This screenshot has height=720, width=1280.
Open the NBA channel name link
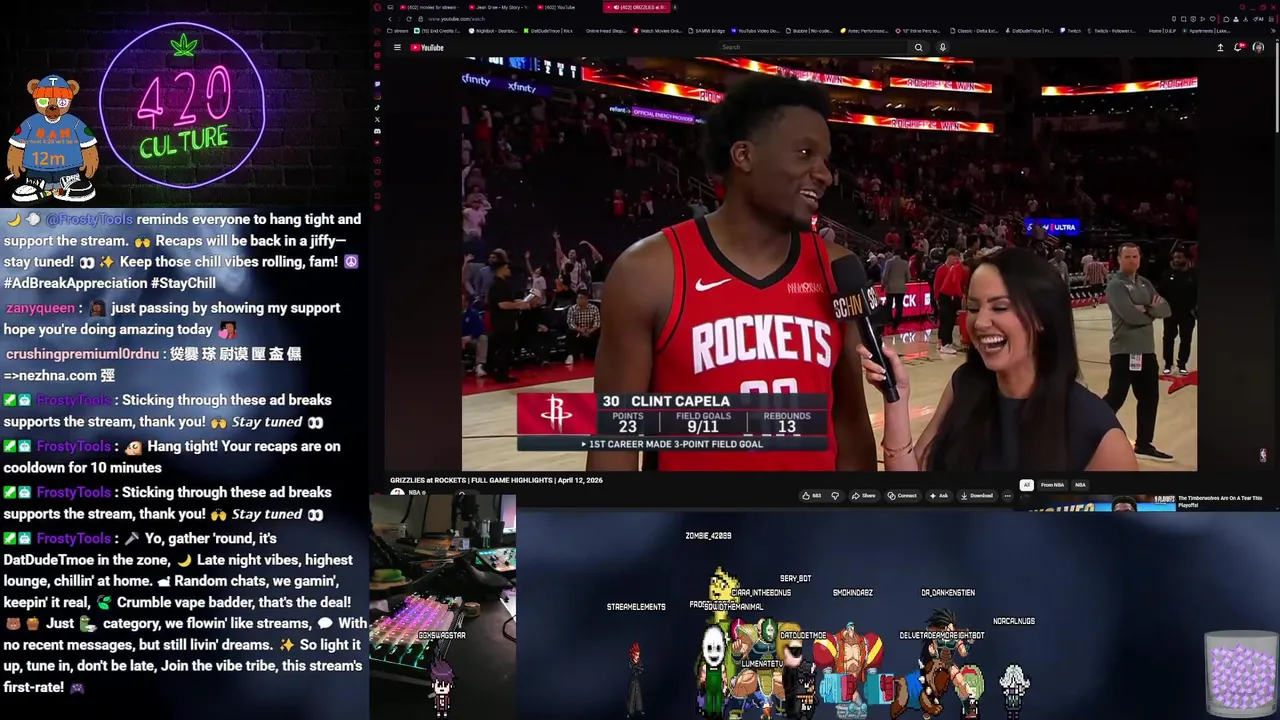pyautogui.click(x=414, y=492)
